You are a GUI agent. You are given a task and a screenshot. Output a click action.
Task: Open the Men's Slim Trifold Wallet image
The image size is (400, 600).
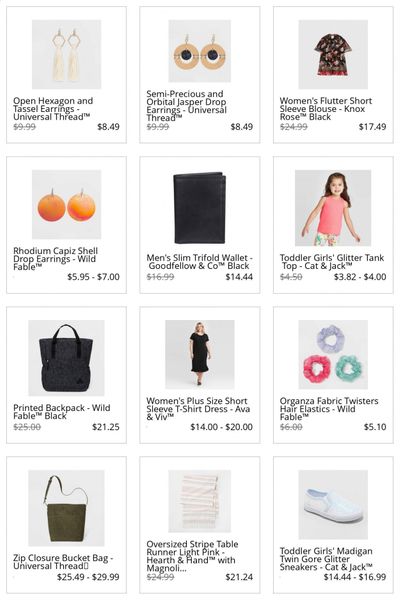(199, 208)
